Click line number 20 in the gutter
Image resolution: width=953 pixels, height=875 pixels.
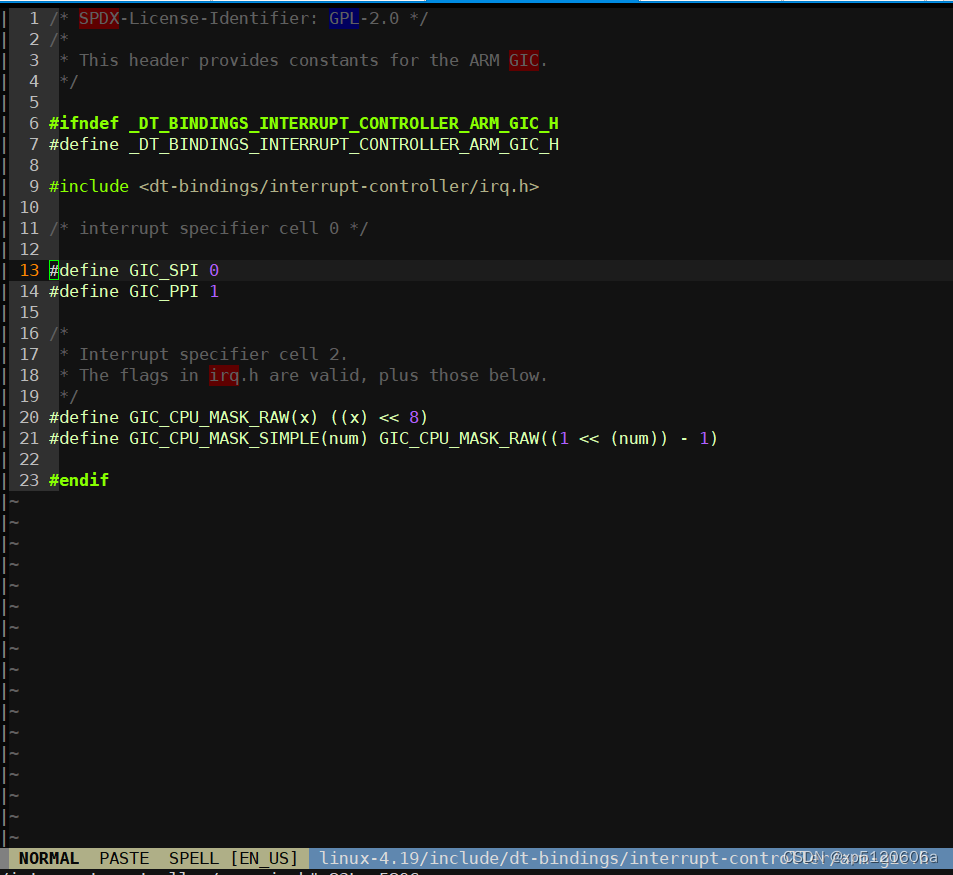29,417
